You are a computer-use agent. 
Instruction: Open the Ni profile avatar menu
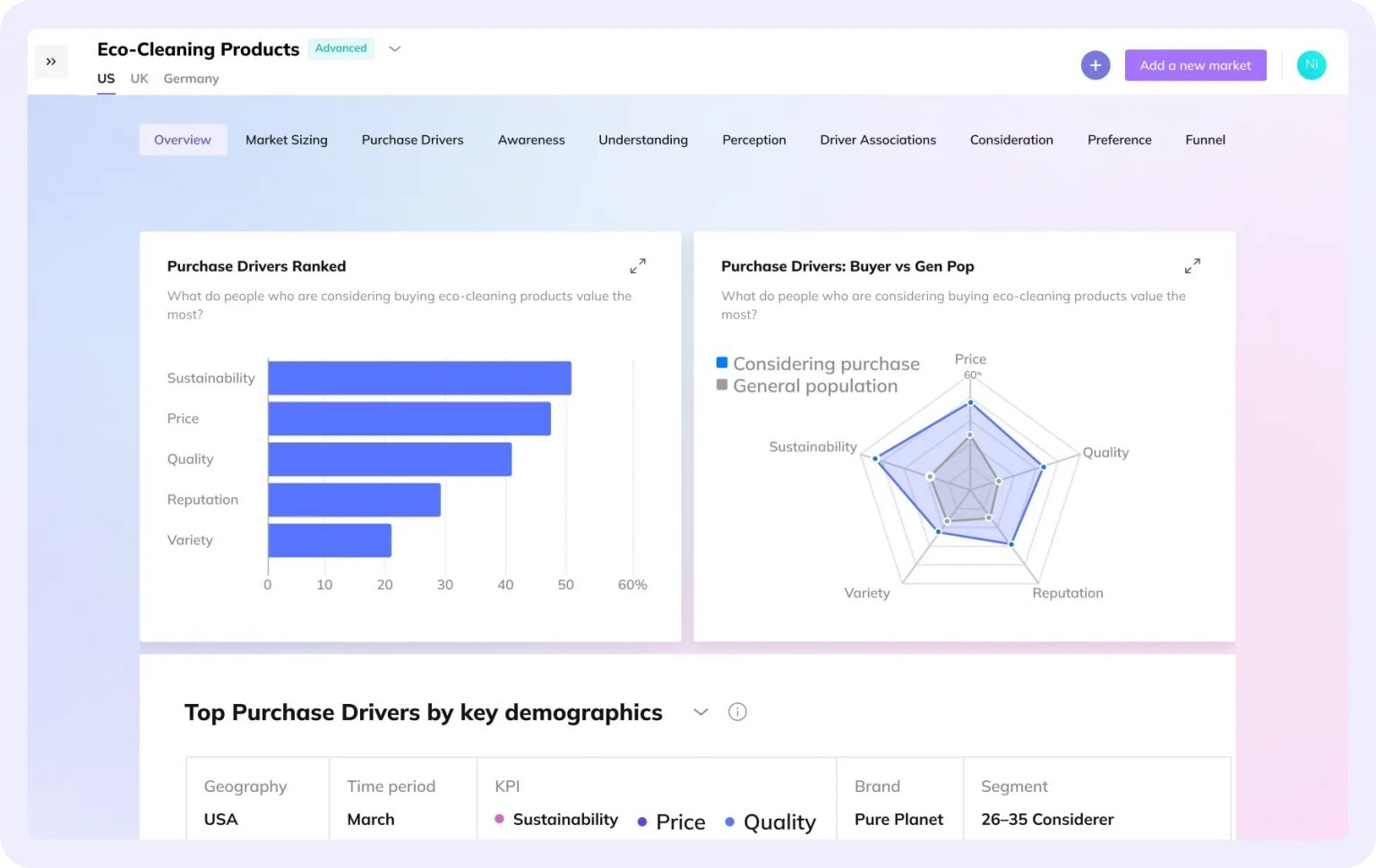coord(1311,64)
